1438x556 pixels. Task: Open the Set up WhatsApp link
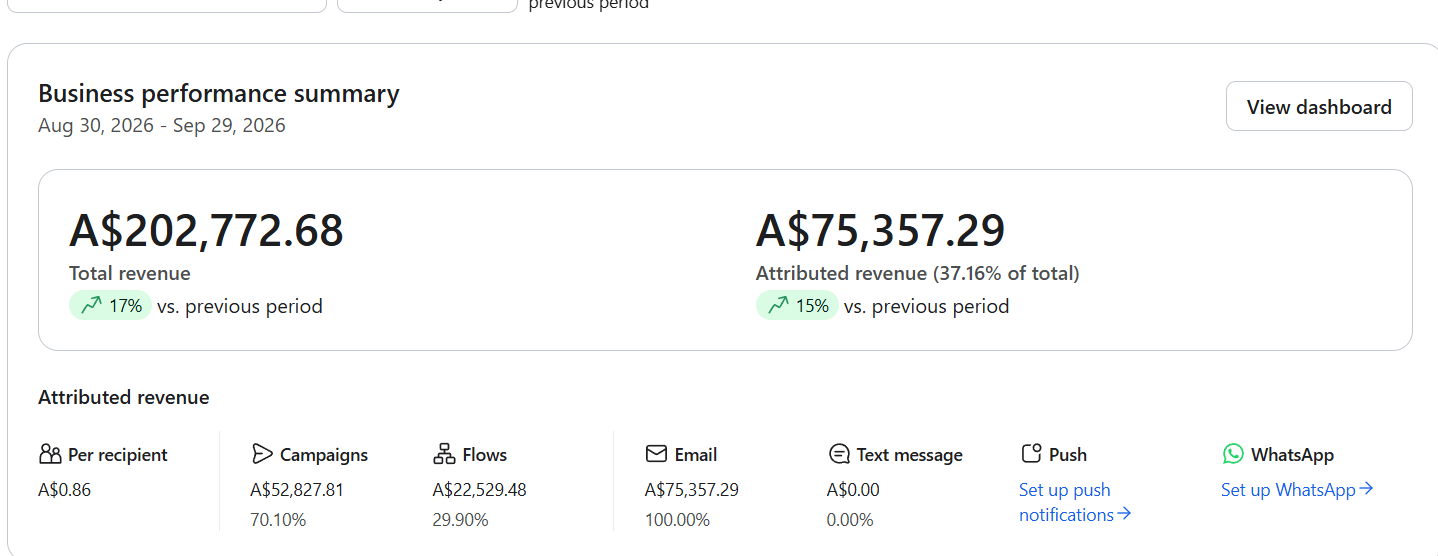(1297, 489)
